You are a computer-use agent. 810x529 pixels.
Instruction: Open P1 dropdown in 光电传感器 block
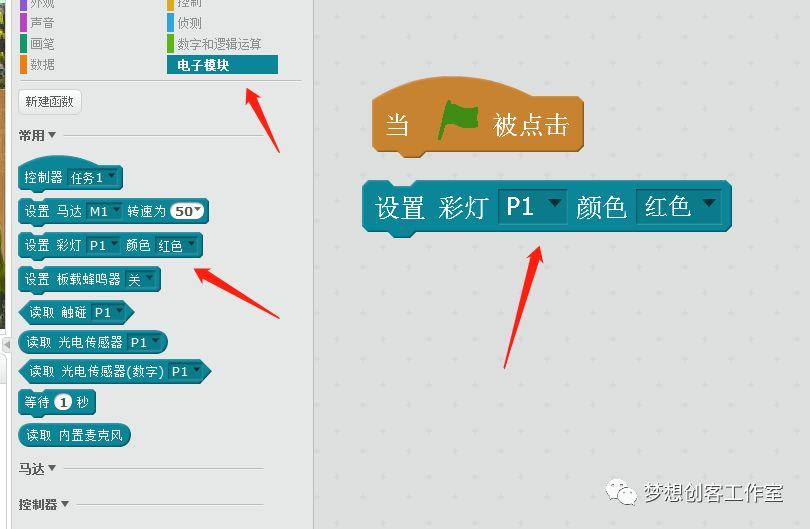pos(144,342)
